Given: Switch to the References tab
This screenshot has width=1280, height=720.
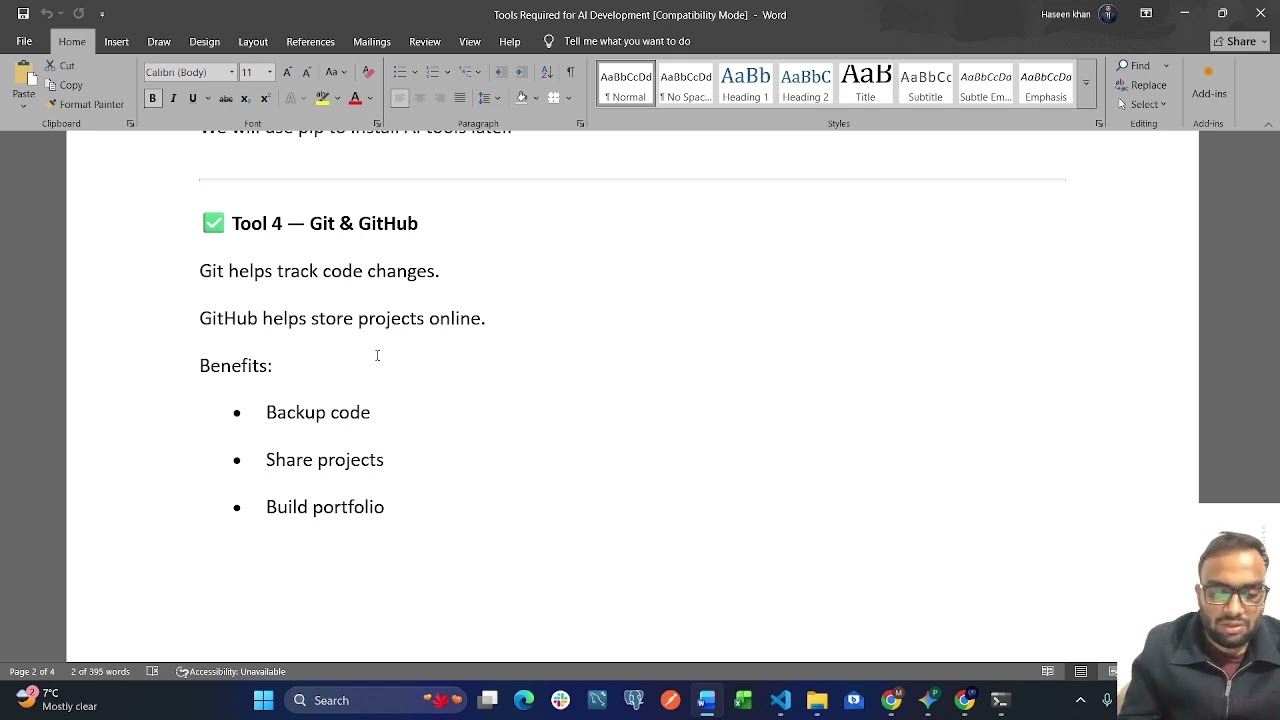Looking at the screenshot, I should (x=310, y=42).
